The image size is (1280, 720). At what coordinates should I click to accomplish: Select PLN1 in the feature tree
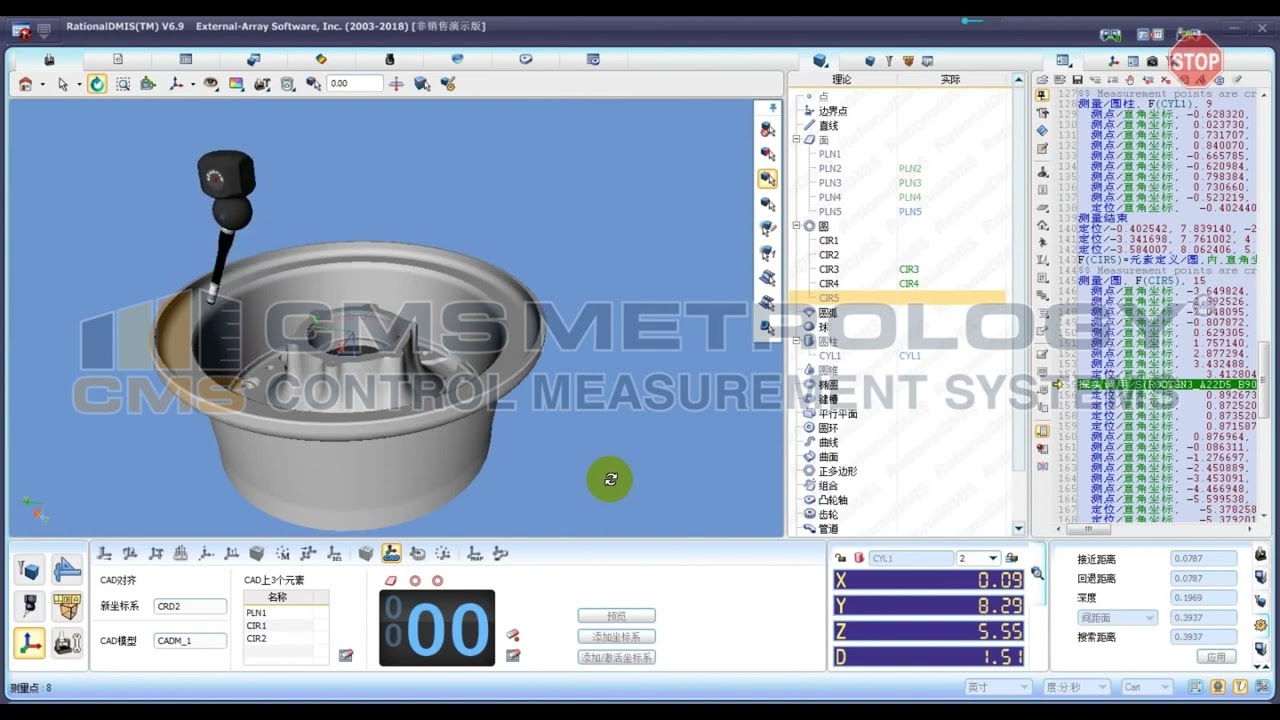830,154
